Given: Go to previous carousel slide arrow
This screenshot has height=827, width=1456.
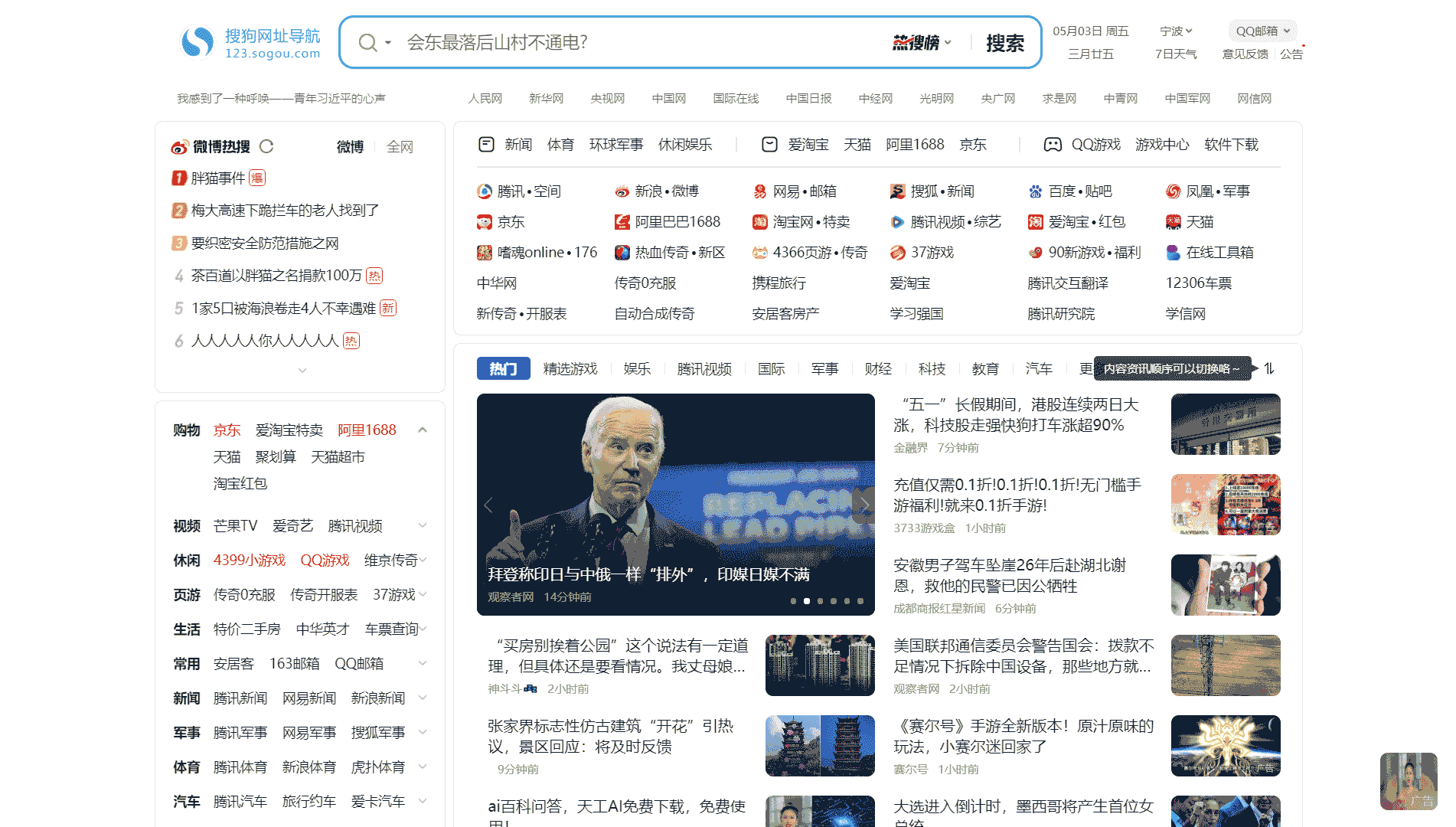Looking at the screenshot, I should tap(488, 505).
